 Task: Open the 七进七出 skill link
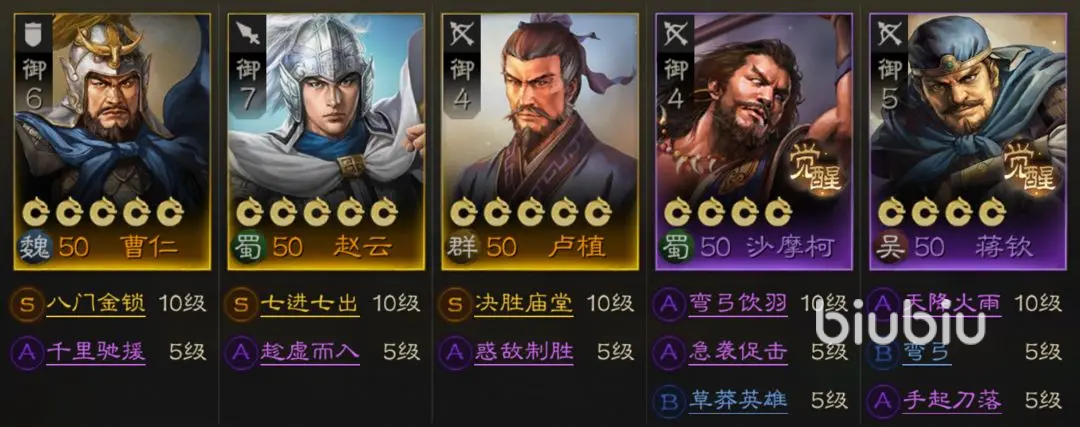pos(310,304)
